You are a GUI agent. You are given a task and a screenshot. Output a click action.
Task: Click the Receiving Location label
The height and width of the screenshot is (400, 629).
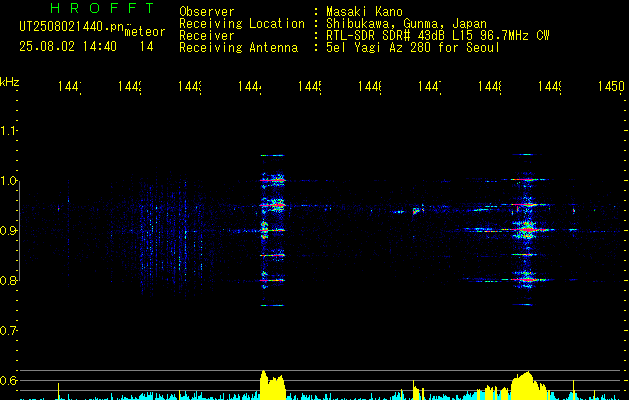click(242, 24)
